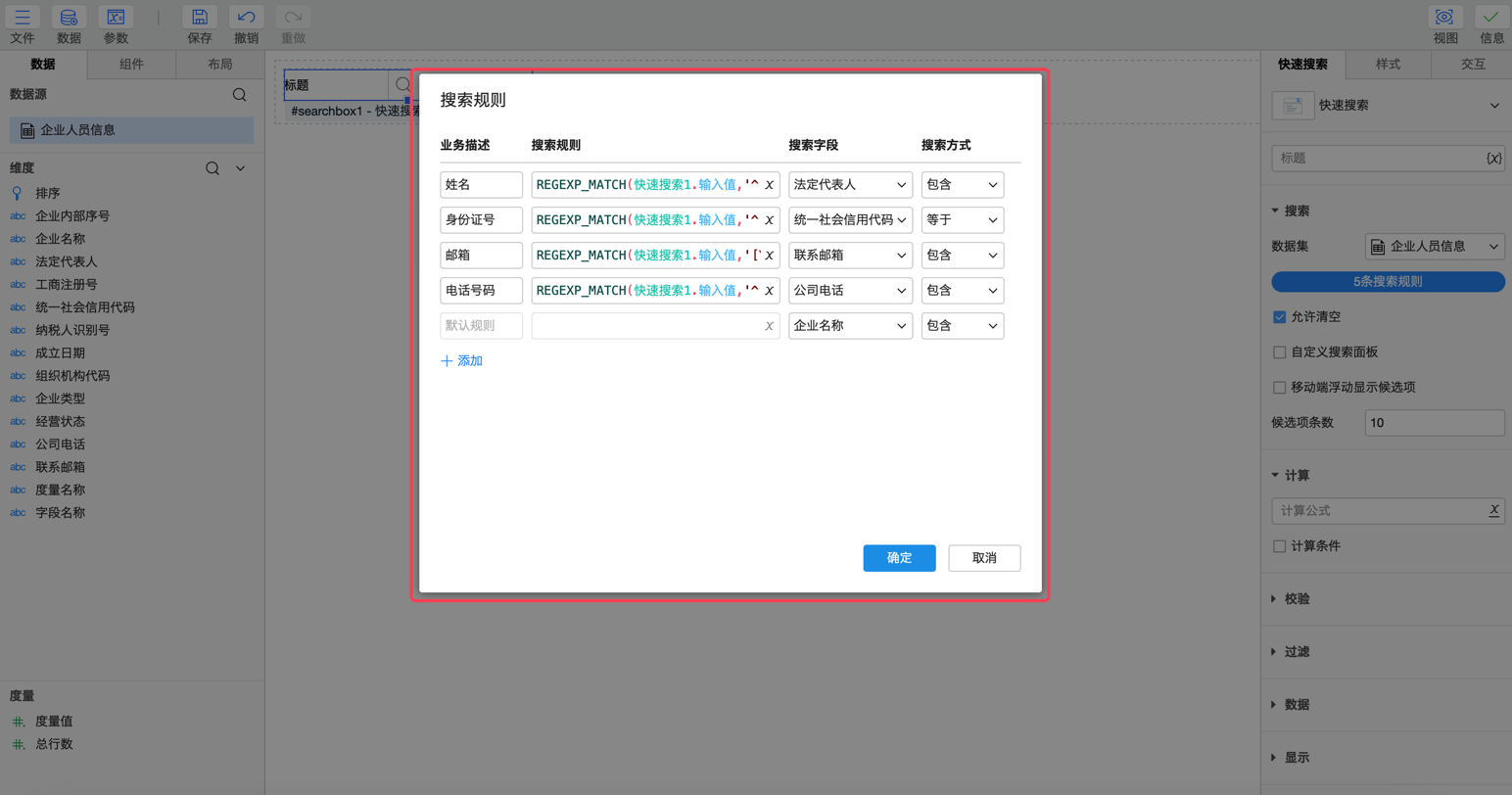
Task: Click the search magnifier beside 数据源
Action: pyautogui.click(x=240, y=95)
